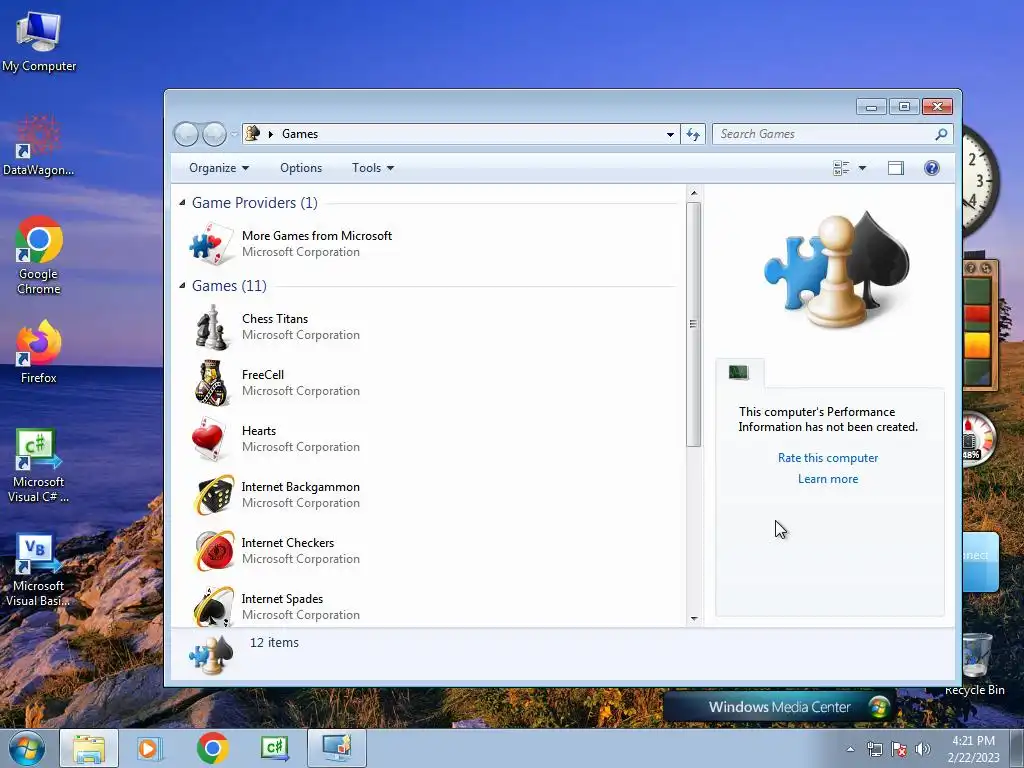1024x768 pixels.
Task: Open the Tools dropdown menu
Action: (373, 168)
